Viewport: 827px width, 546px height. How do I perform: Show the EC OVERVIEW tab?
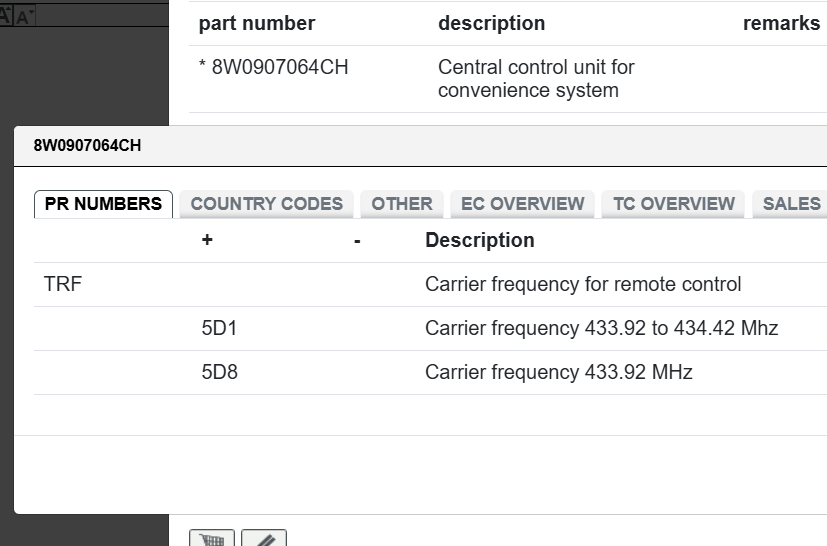pos(522,204)
